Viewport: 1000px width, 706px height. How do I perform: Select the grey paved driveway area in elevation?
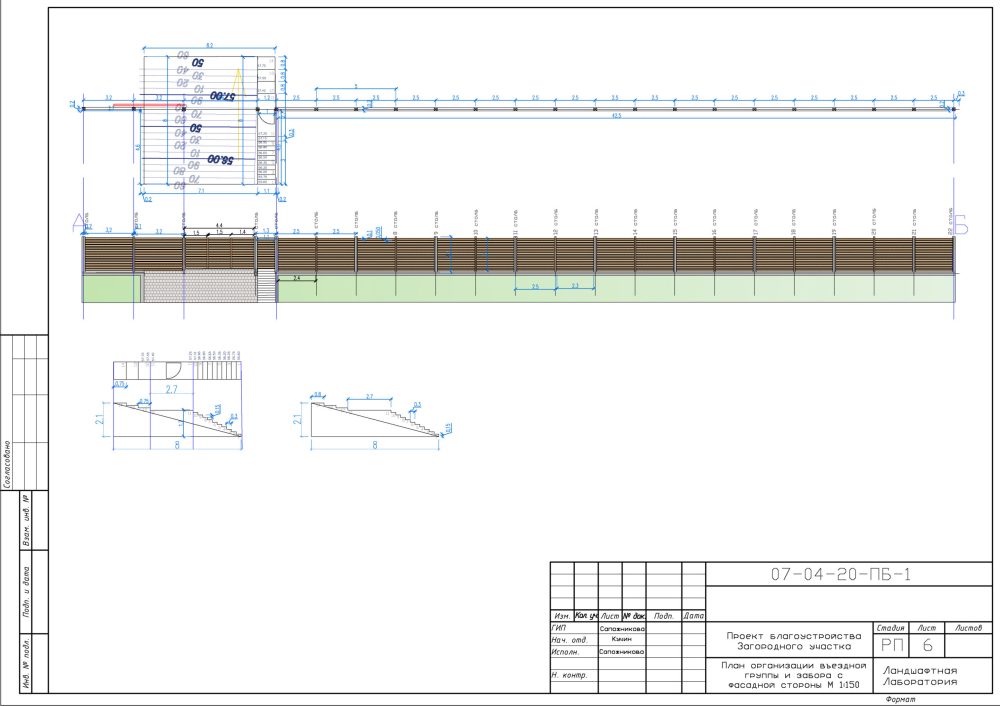click(x=200, y=287)
